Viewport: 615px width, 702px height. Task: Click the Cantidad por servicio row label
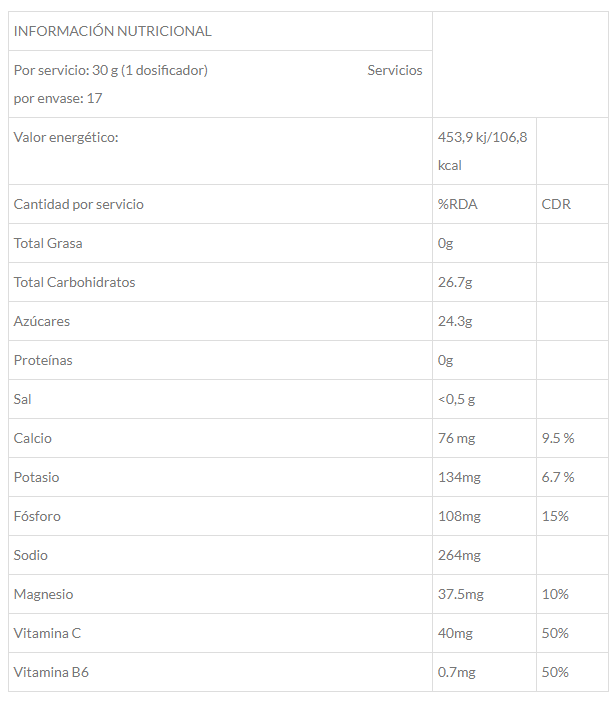click(79, 204)
